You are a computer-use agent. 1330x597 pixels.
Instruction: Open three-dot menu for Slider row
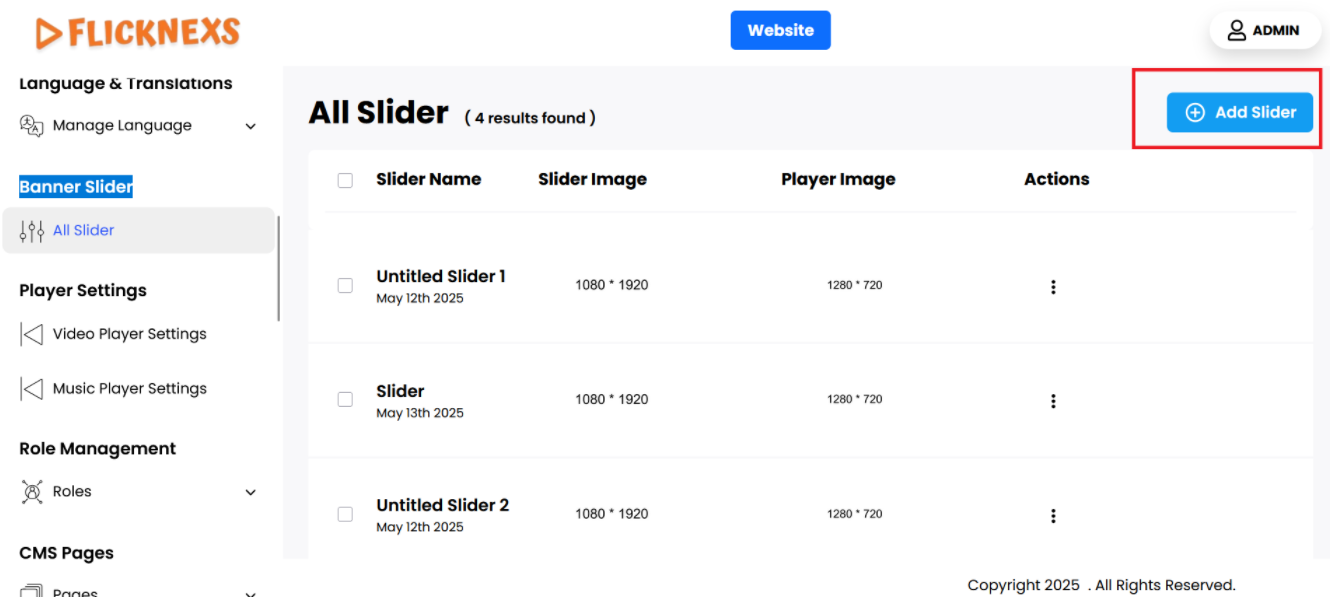pos(1053,401)
